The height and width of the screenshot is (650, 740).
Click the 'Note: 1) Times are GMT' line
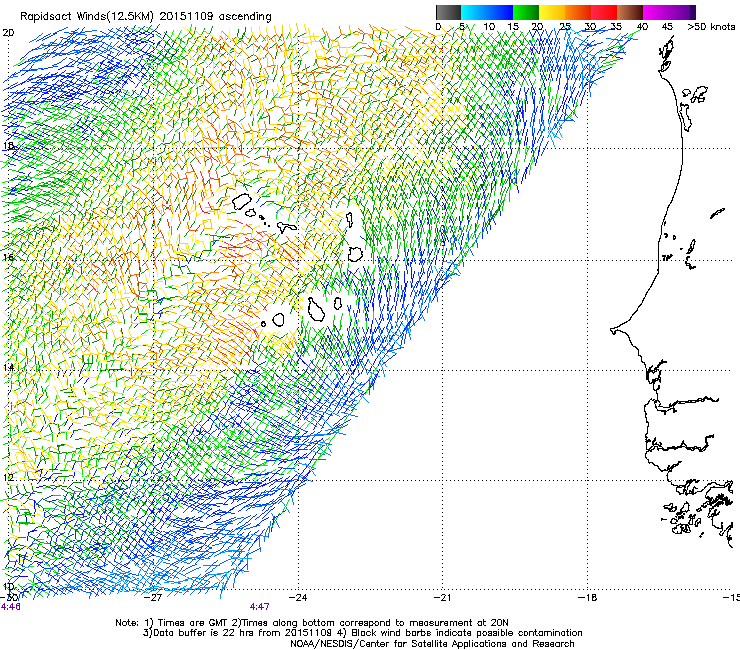pos(311,623)
